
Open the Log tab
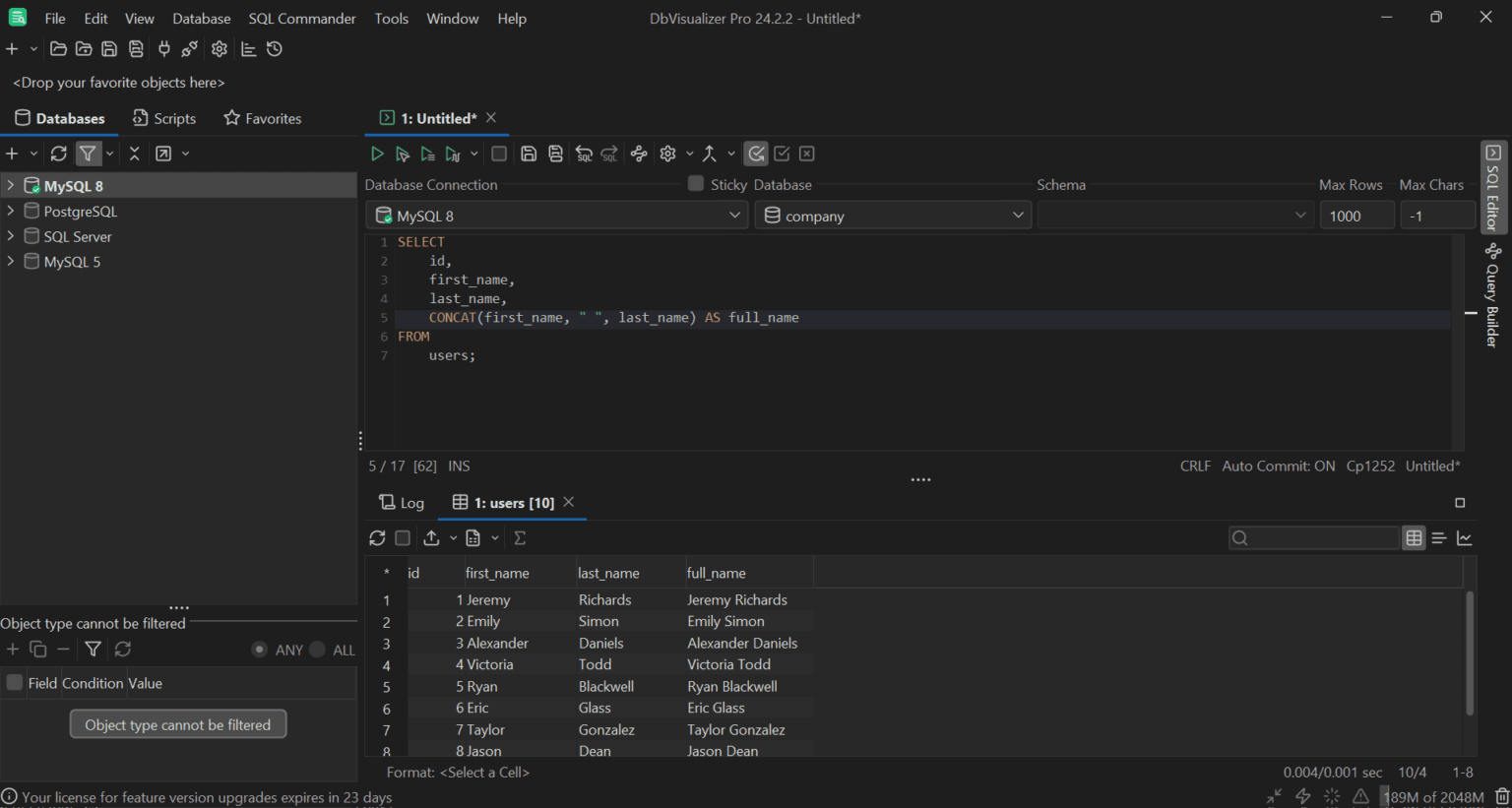tap(402, 503)
